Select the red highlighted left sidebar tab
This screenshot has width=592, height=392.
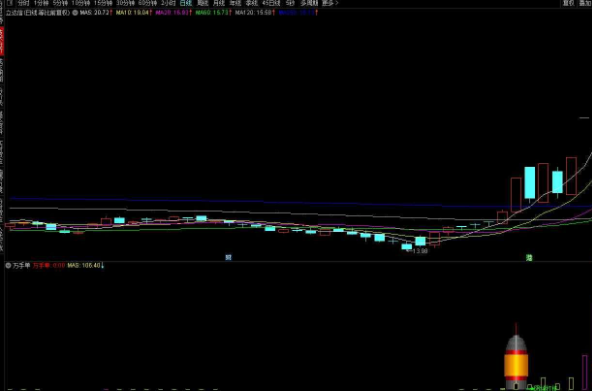tap(2, 41)
